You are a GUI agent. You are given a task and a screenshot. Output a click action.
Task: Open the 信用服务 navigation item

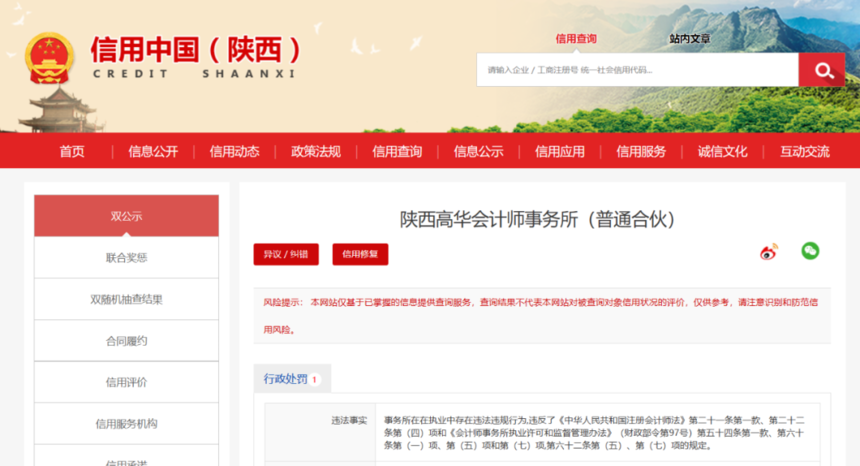(641, 151)
